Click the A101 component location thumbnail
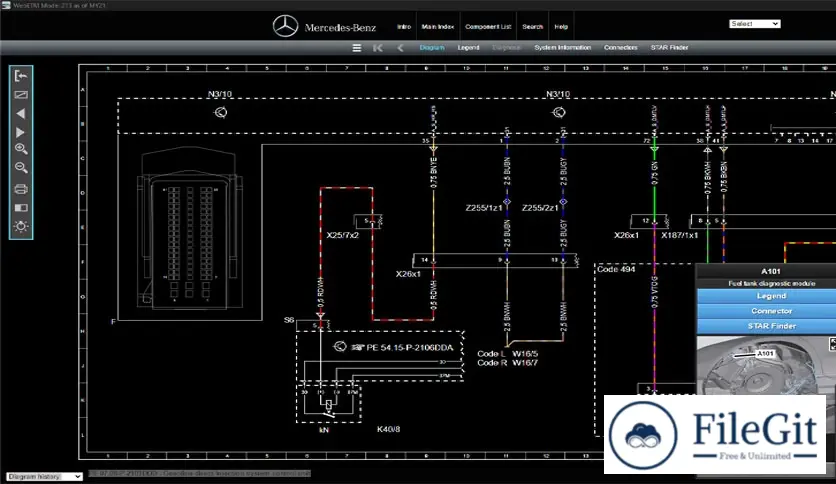836x484 pixels. (766, 365)
